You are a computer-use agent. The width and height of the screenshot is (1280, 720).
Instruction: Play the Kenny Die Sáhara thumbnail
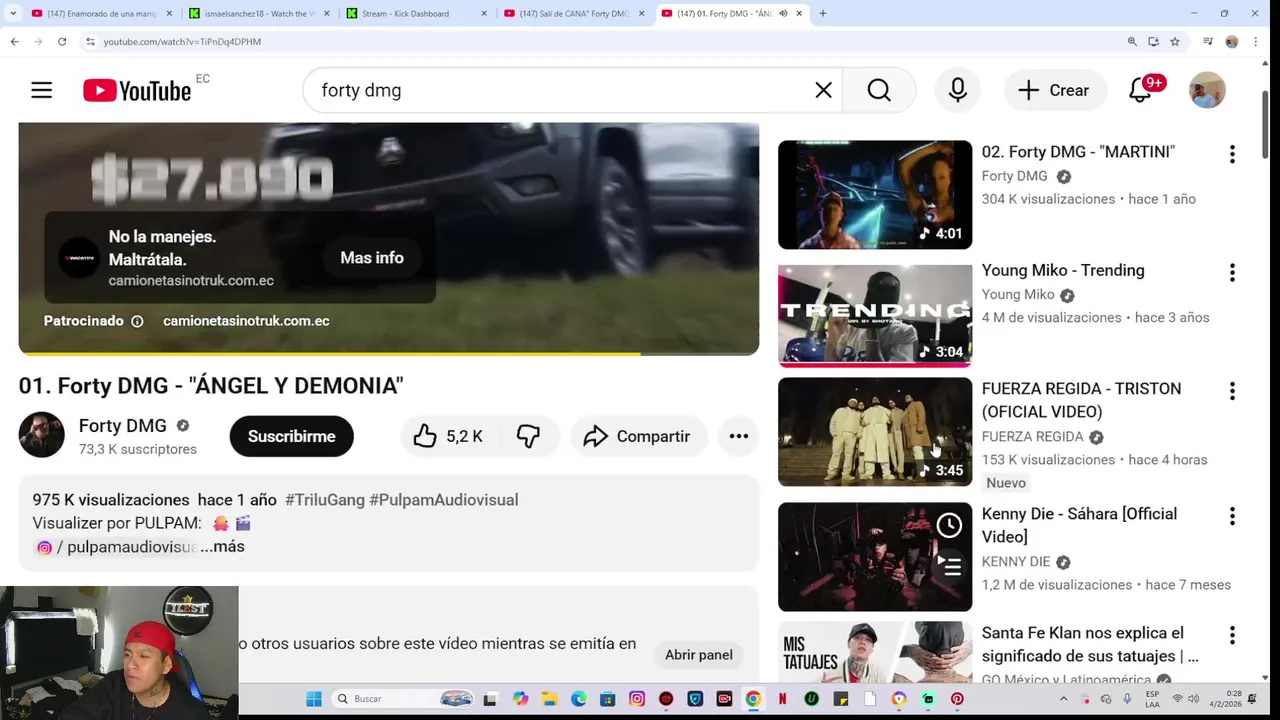point(875,556)
